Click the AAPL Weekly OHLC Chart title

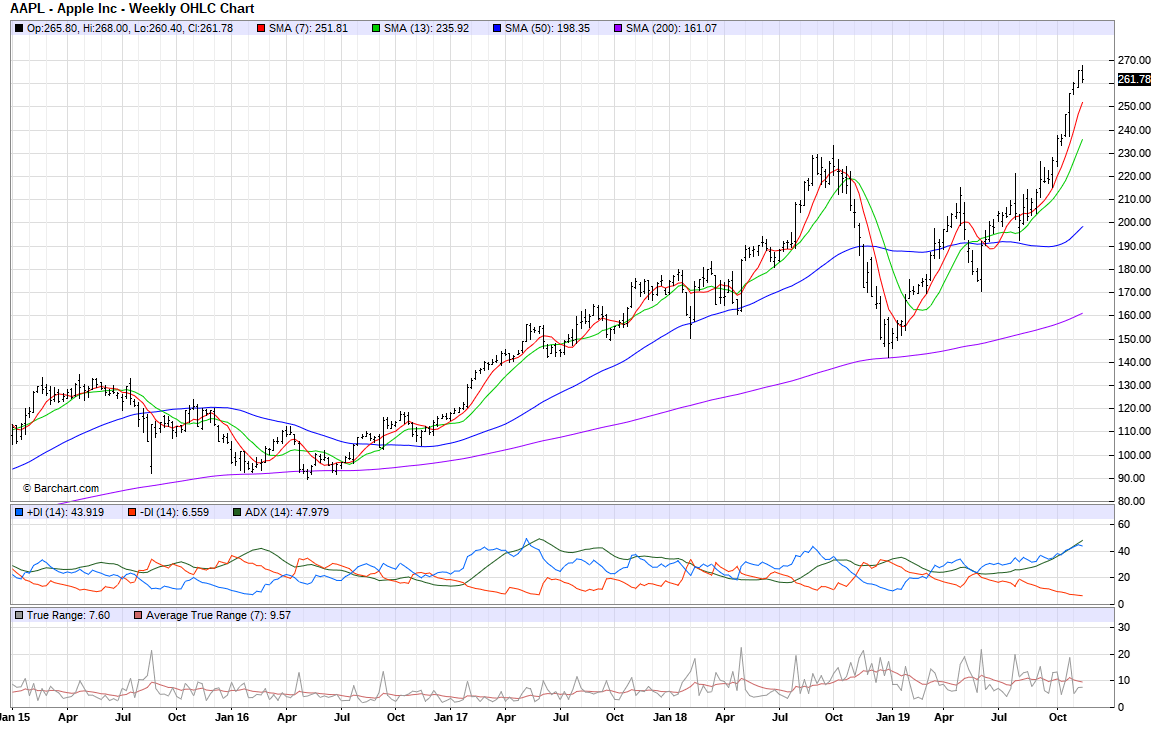pos(132,9)
